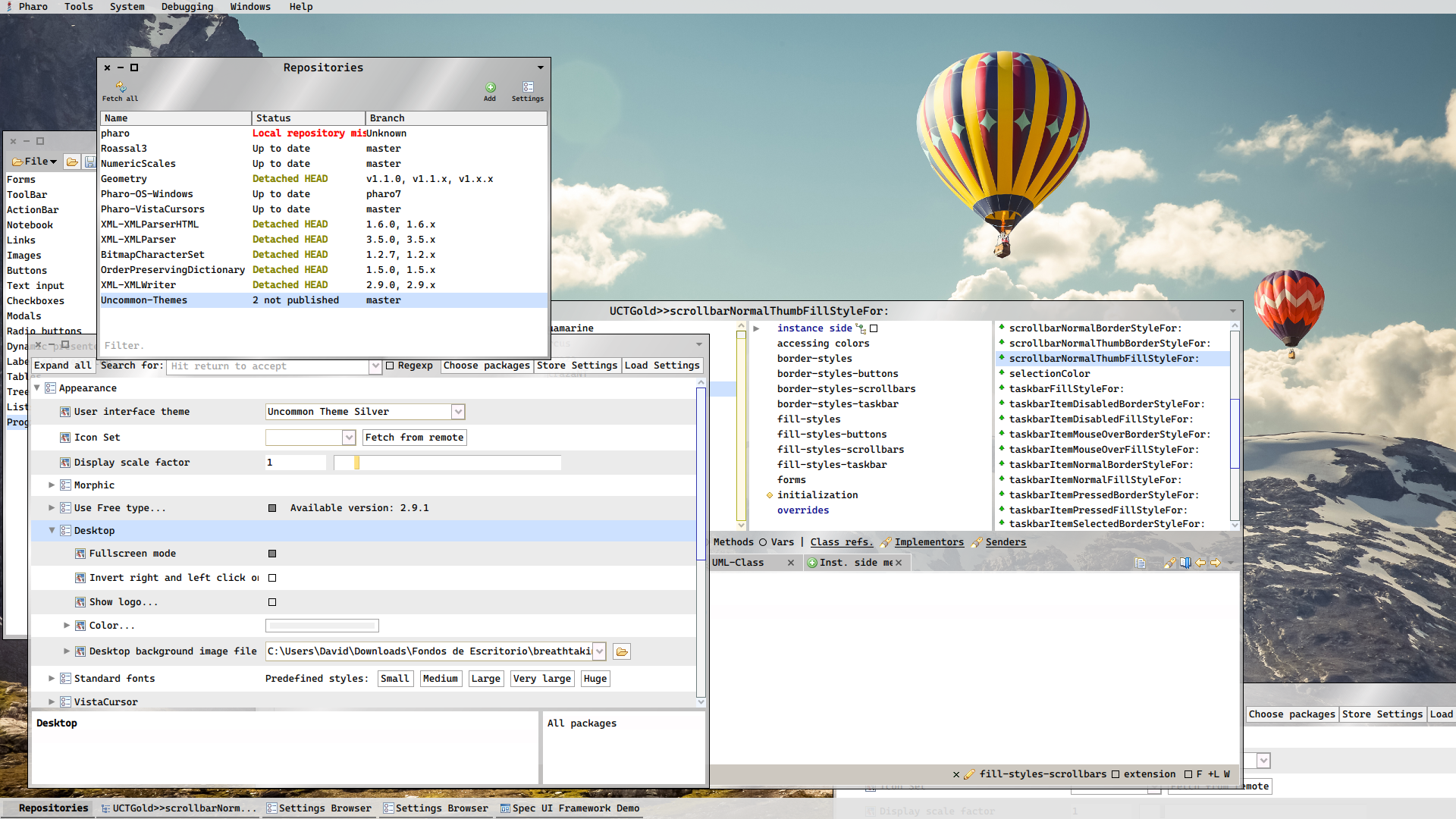Open the Senders link
This screenshot has height=819, width=1456.
pyautogui.click(x=1006, y=542)
